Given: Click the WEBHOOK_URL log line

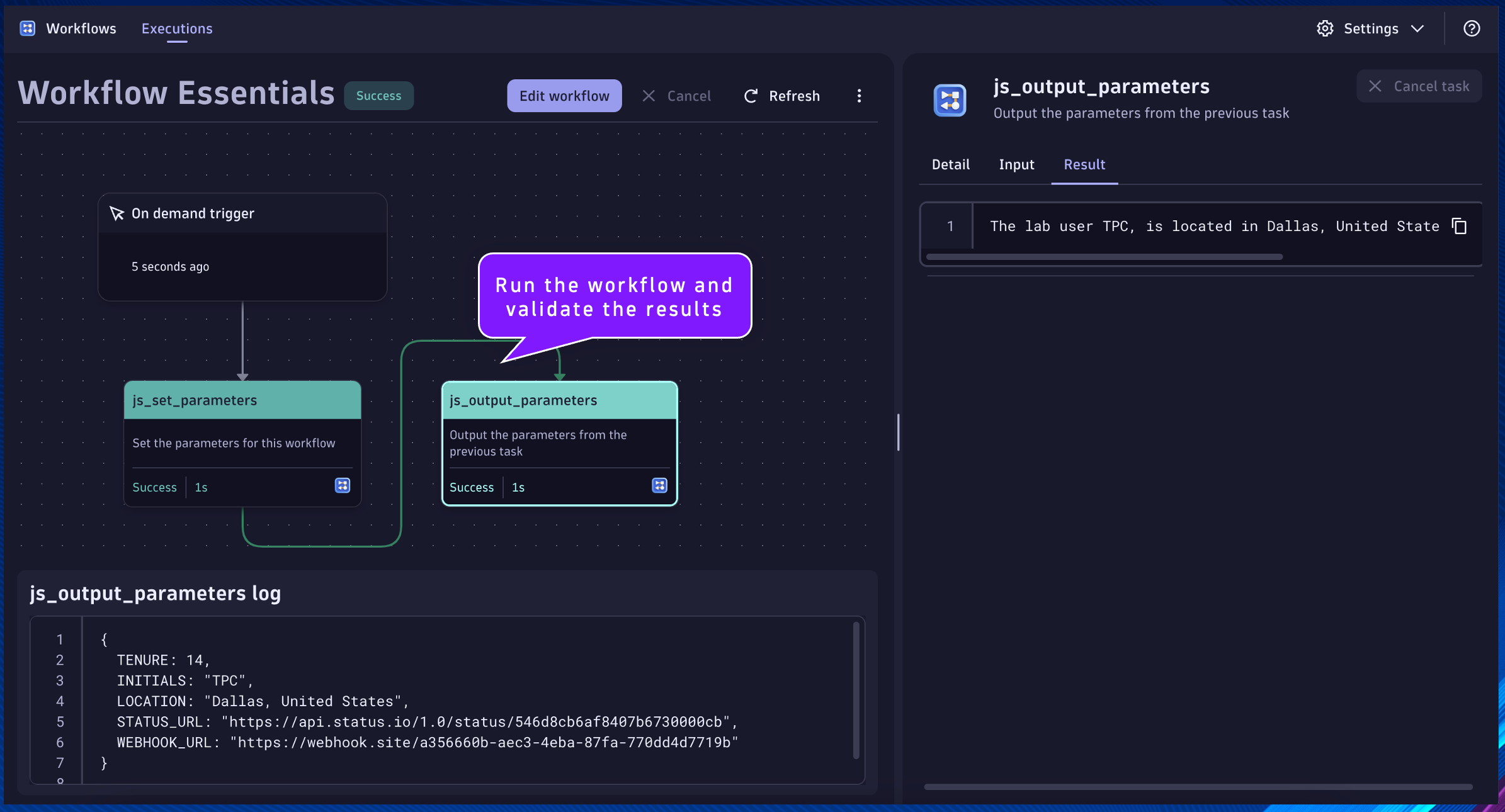Looking at the screenshot, I should point(427,742).
